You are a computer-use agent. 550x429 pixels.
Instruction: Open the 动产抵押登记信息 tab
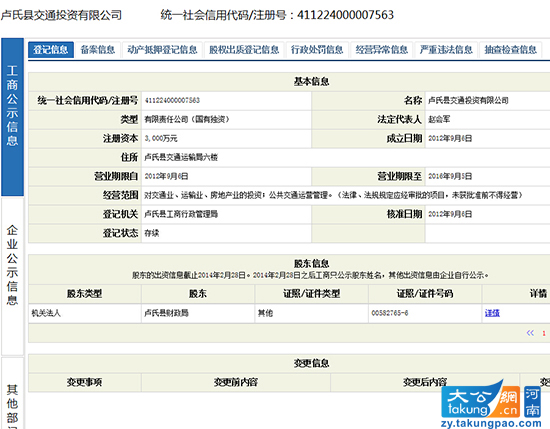(x=162, y=49)
